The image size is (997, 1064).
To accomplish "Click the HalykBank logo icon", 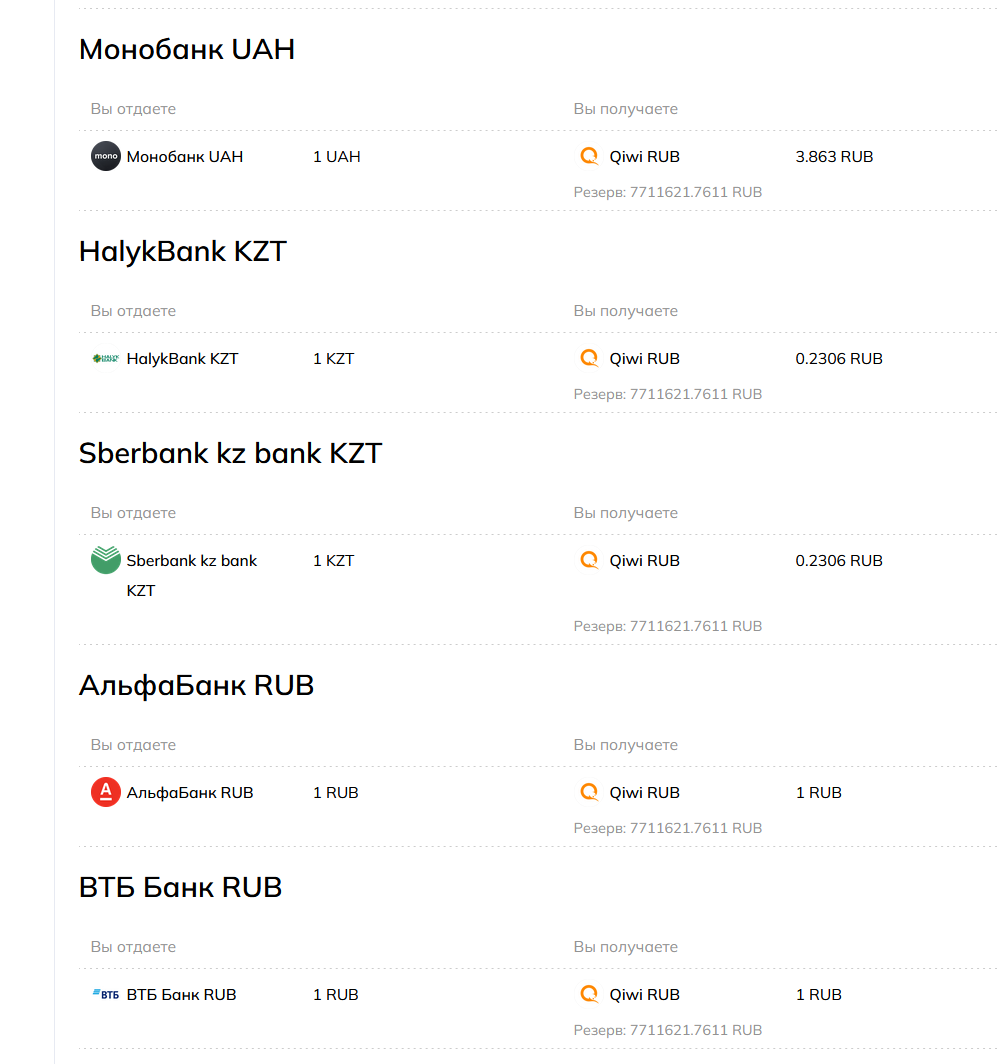I will tap(106, 359).
